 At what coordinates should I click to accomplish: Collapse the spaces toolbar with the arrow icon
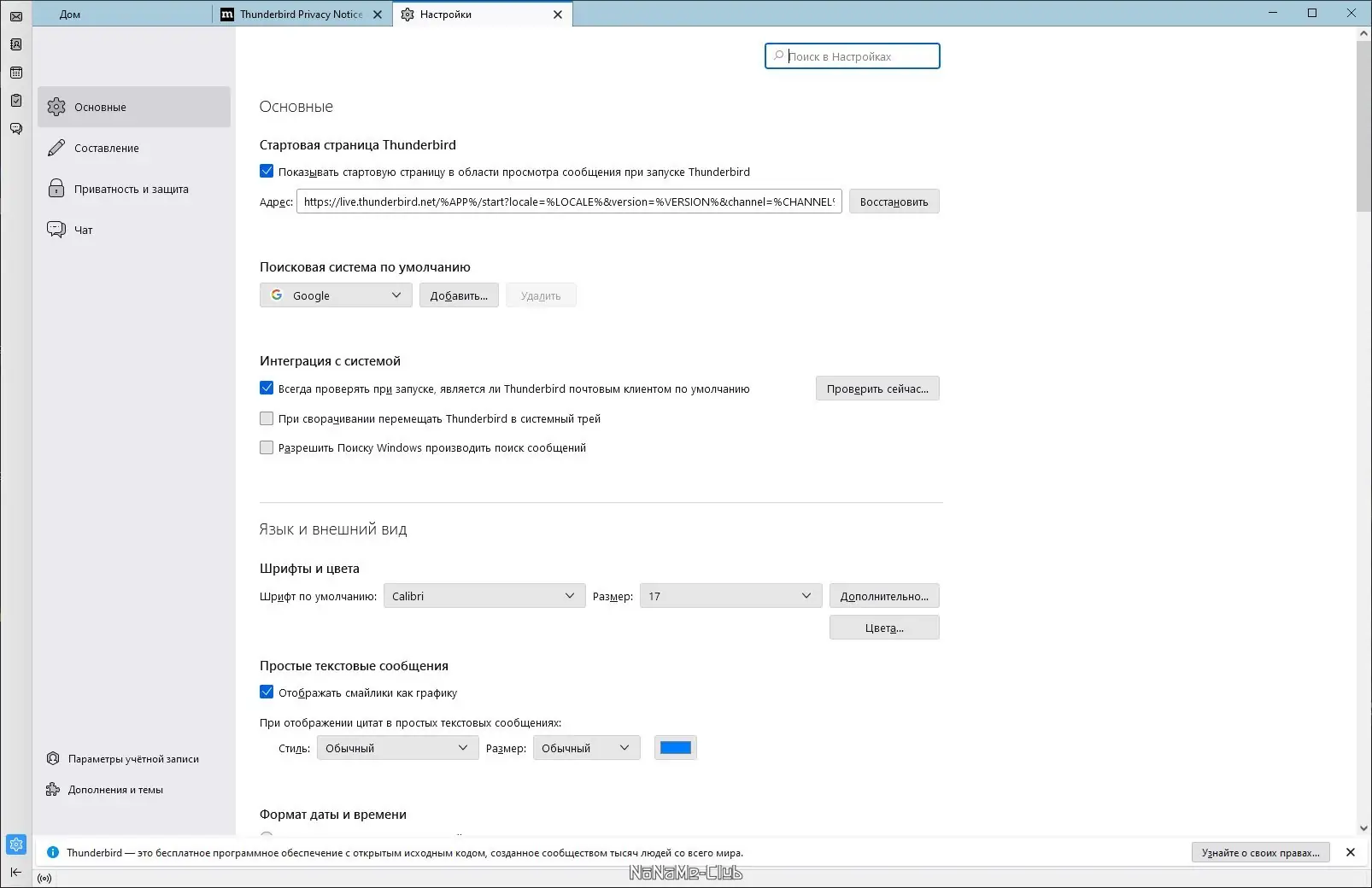pyautogui.click(x=16, y=872)
